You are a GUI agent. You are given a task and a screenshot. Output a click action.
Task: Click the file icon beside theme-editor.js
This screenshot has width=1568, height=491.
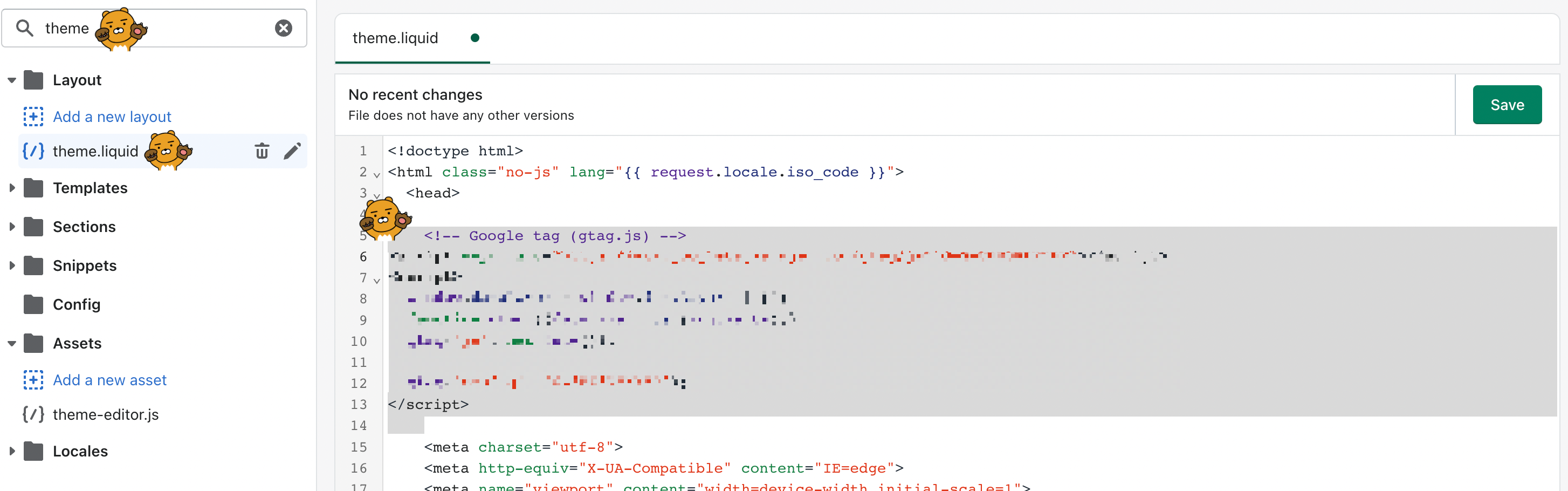33,414
